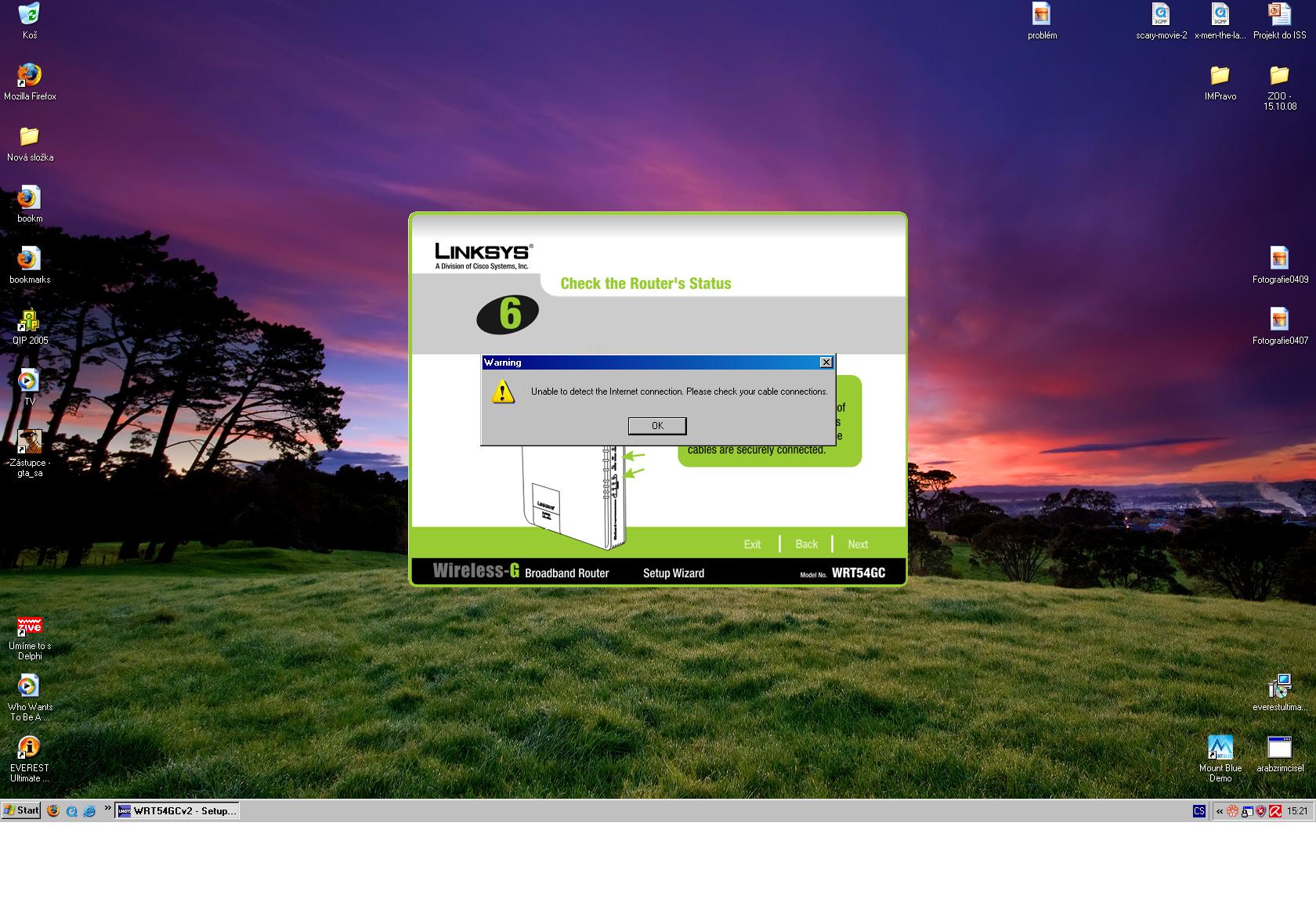Open the Avira red umbrella tray icon
This screenshot has width=1316, height=902.
coord(1275,811)
